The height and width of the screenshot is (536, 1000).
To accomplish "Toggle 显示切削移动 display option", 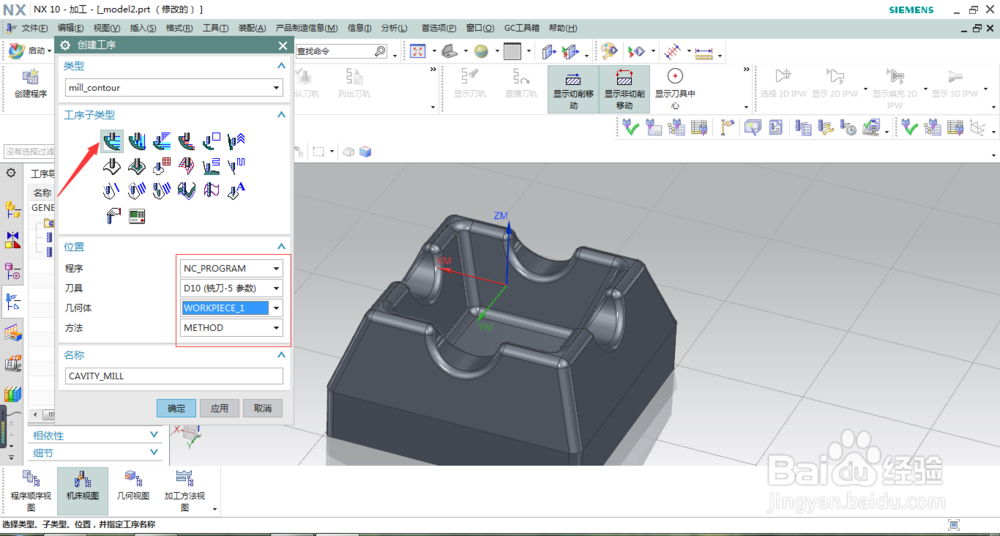I will coord(573,89).
